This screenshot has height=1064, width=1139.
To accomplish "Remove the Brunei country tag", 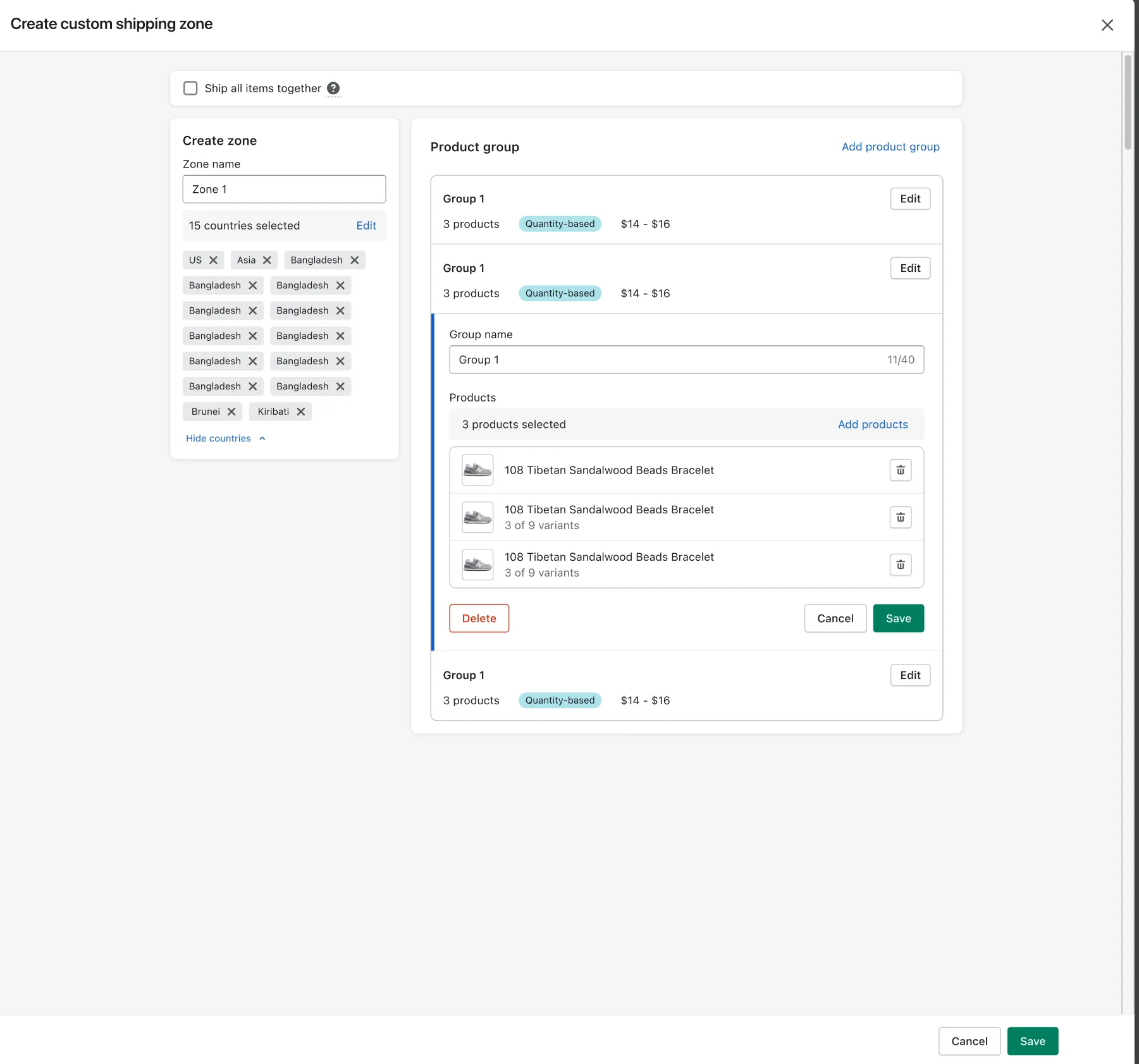I will [x=231, y=412].
